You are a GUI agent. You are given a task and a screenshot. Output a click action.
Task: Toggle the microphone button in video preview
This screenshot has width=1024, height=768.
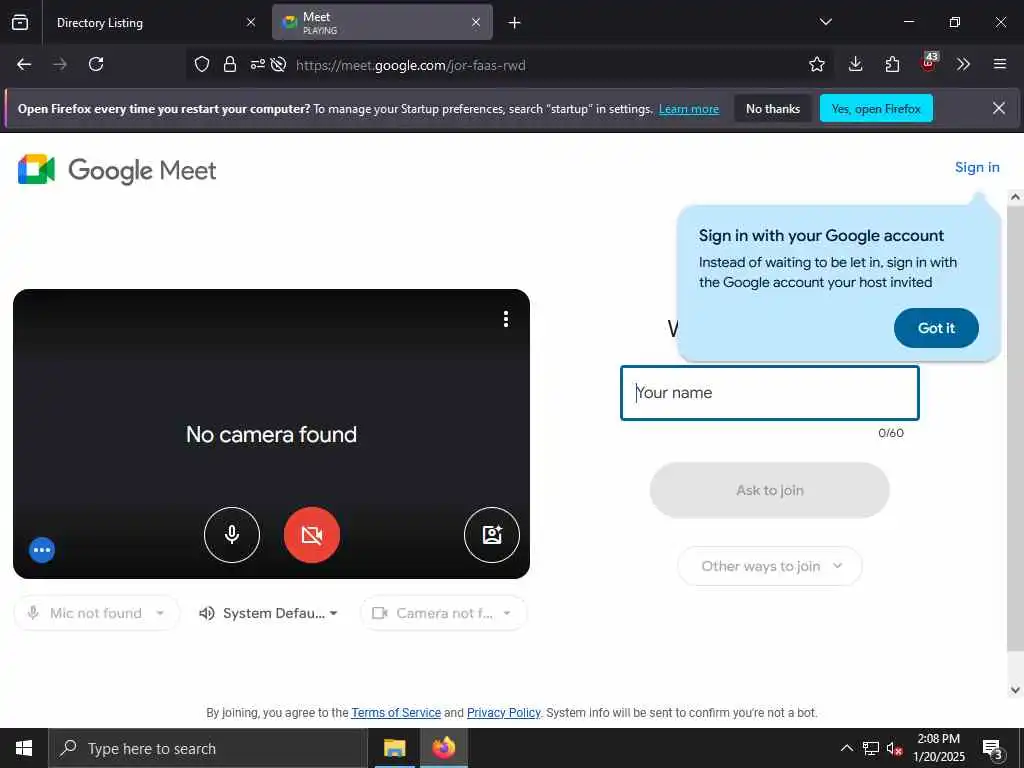tap(232, 535)
